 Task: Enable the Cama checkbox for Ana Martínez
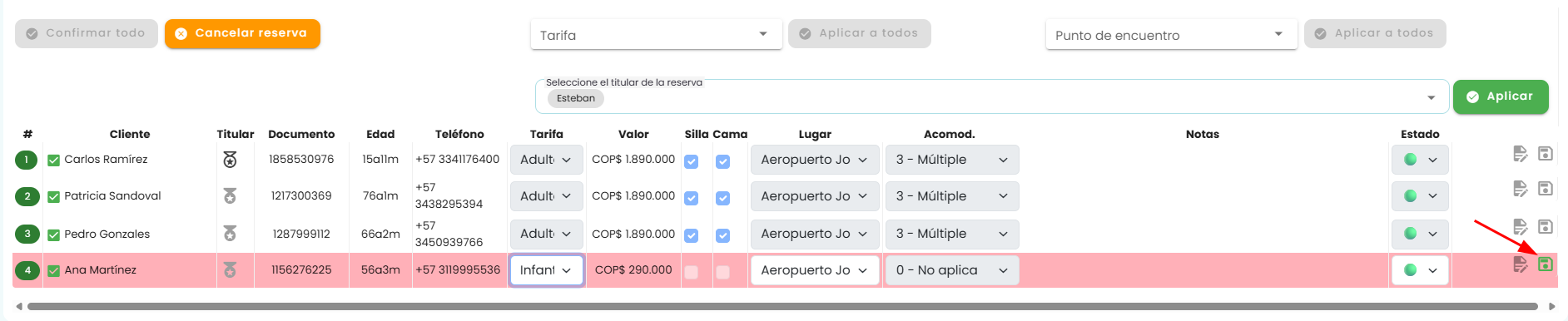click(722, 272)
